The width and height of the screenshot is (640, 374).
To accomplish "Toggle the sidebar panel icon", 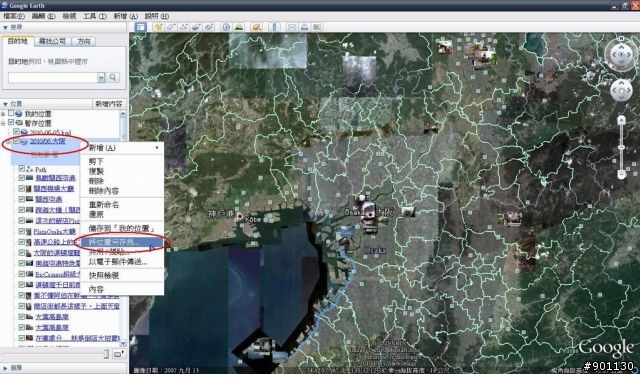I will pos(140,27).
